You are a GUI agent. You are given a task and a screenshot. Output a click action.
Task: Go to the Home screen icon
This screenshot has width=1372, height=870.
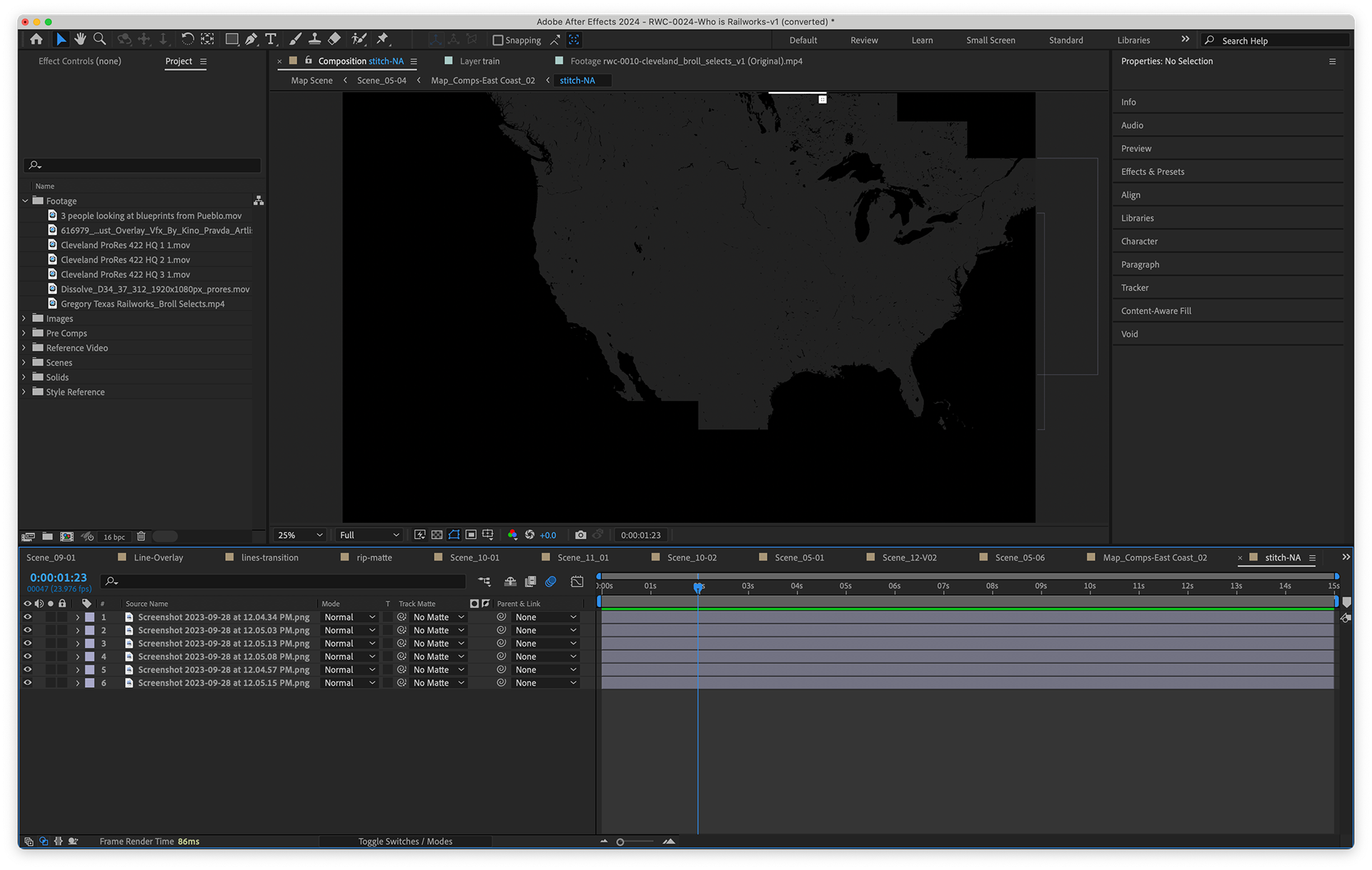click(x=36, y=39)
